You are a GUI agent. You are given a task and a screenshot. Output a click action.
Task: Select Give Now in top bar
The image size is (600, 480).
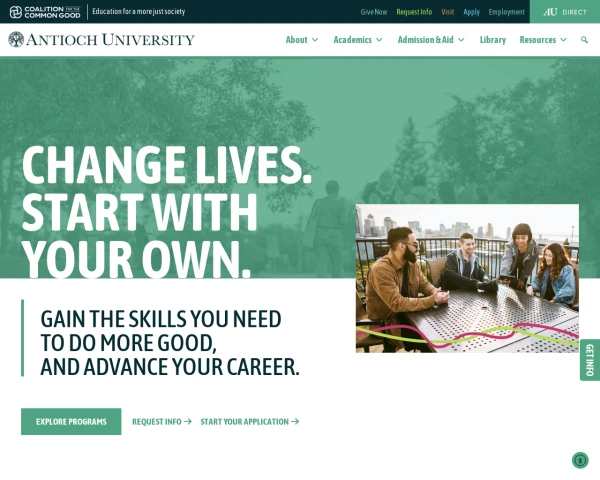tap(373, 12)
